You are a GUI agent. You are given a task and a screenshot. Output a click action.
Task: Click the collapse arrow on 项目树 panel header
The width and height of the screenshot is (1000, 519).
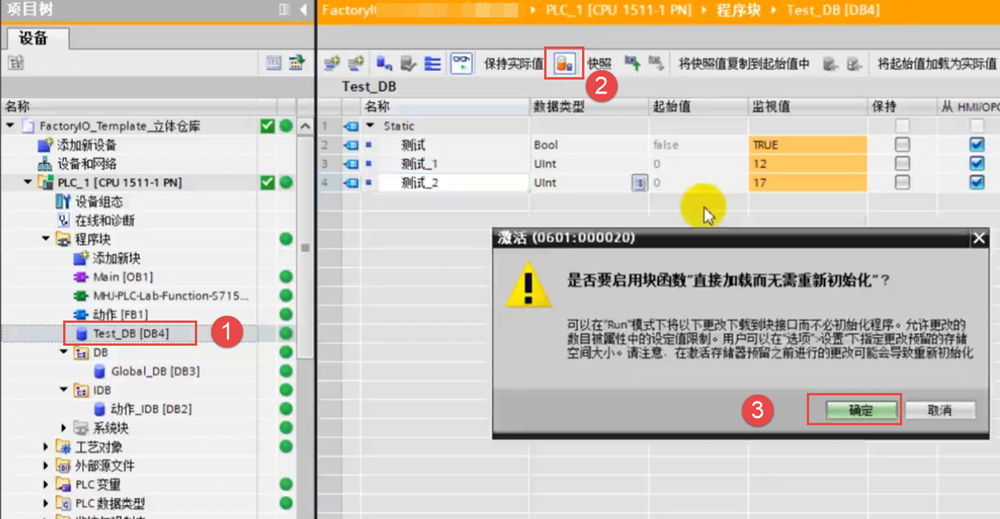304,10
